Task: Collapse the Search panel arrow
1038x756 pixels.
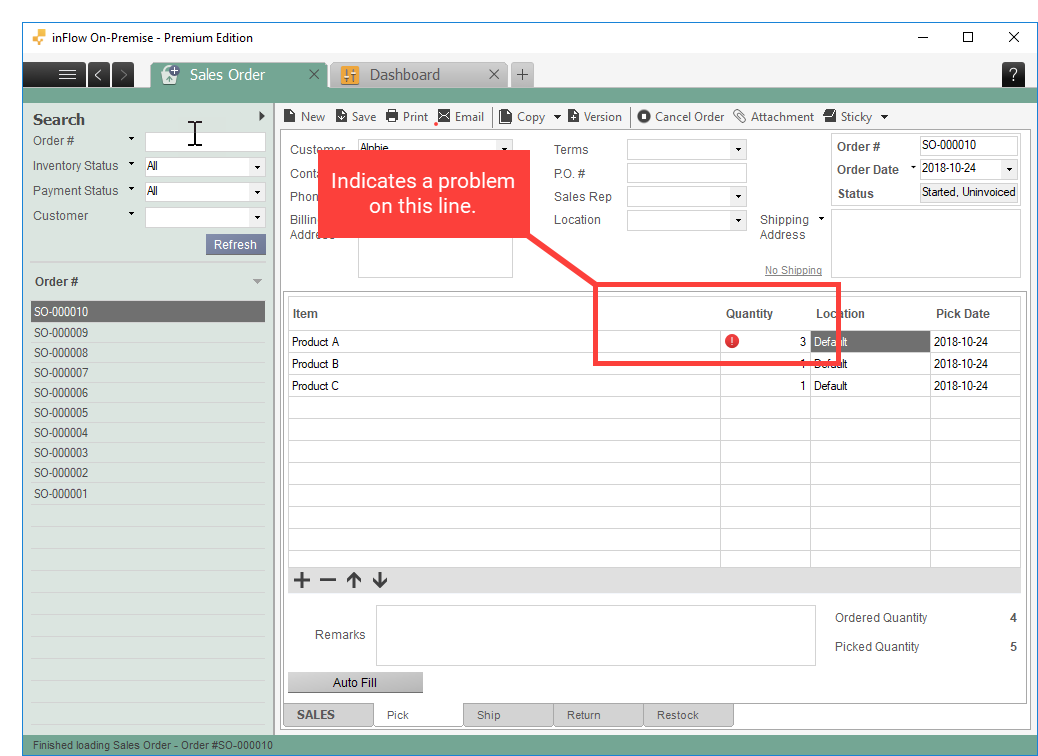Action: point(262,117)
